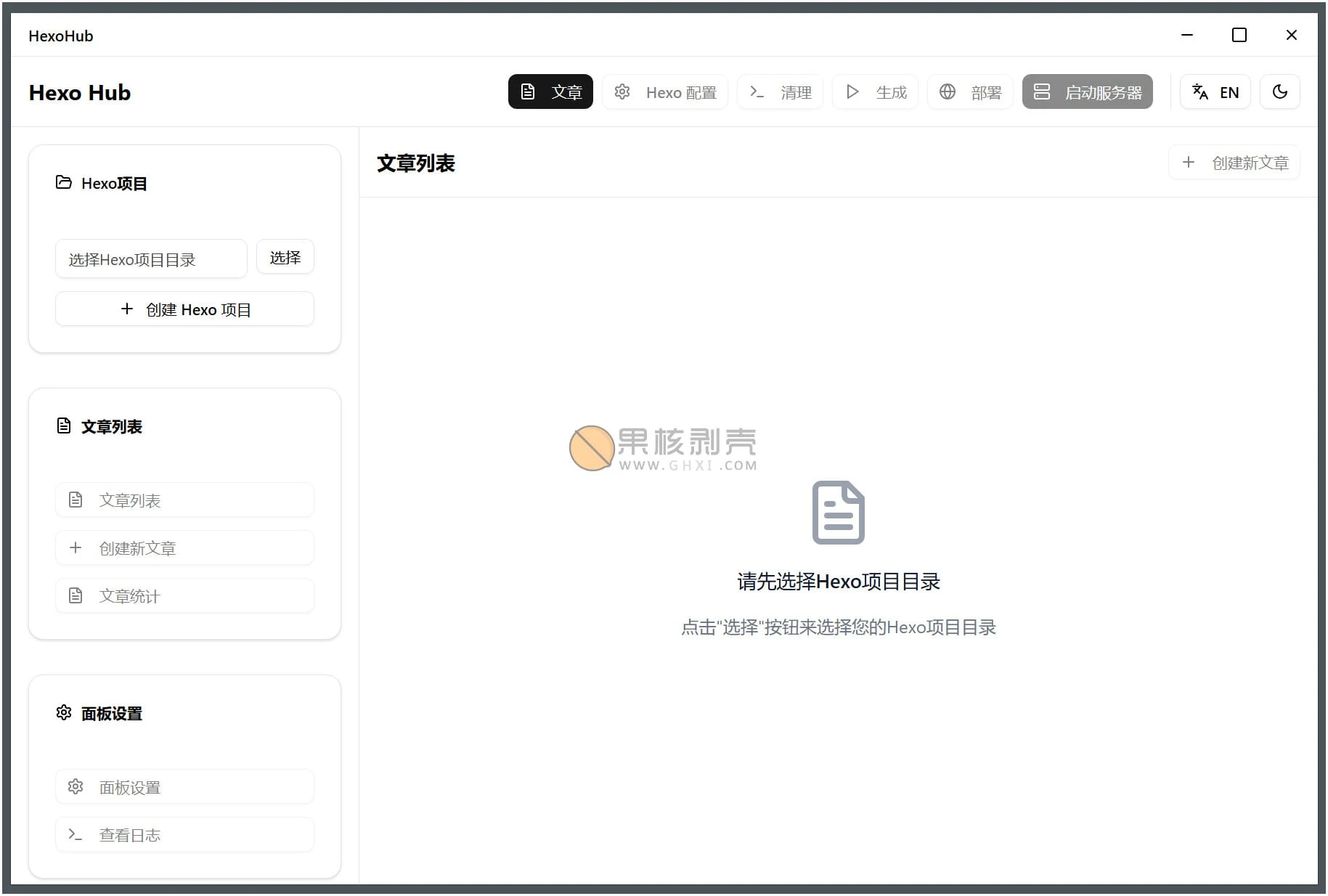Click the gear icon beside 面板设置 heading
This screenshot has height=896, width=1328.
point(64,713)
